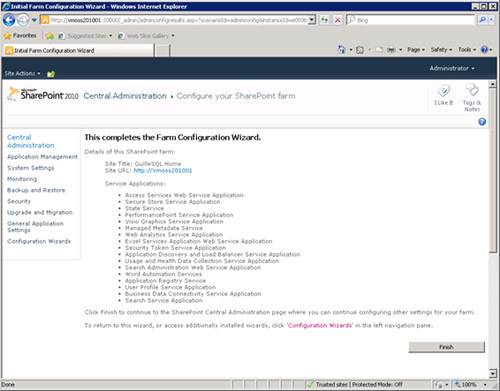Open Backup and Restore
500x391 pixels.
pyautogui.click(x=36, y=190)
